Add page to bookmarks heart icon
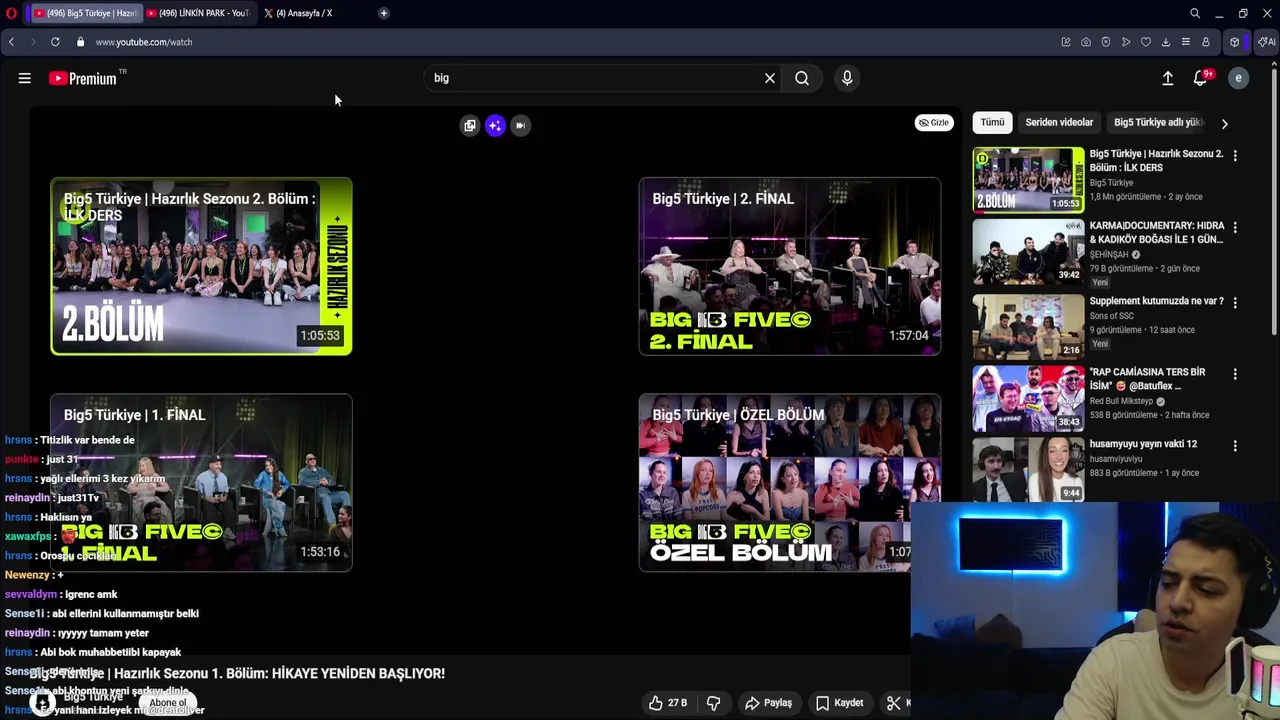 coord(1146,42)
